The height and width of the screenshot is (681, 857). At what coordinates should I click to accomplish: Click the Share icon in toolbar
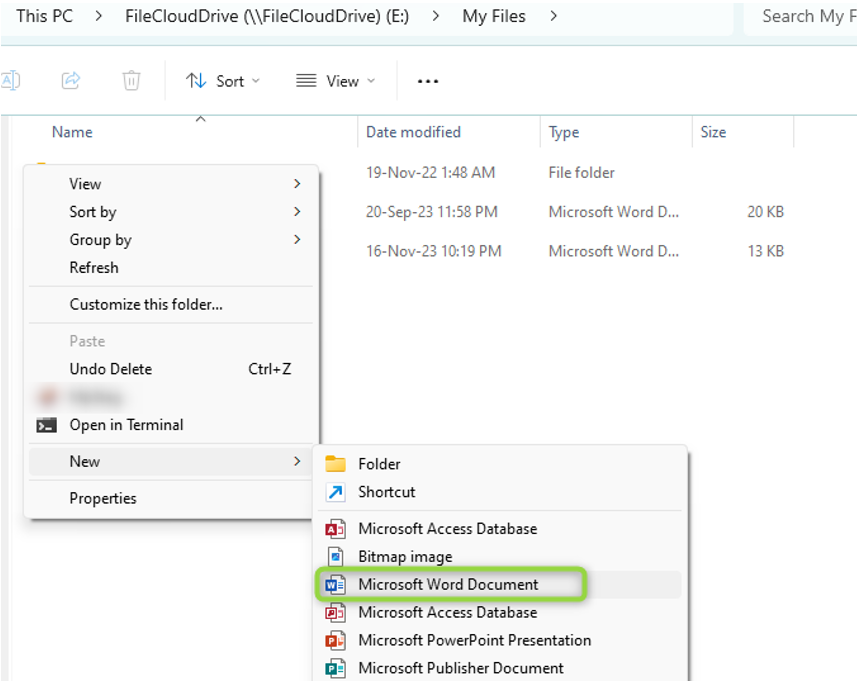[71, 81]
